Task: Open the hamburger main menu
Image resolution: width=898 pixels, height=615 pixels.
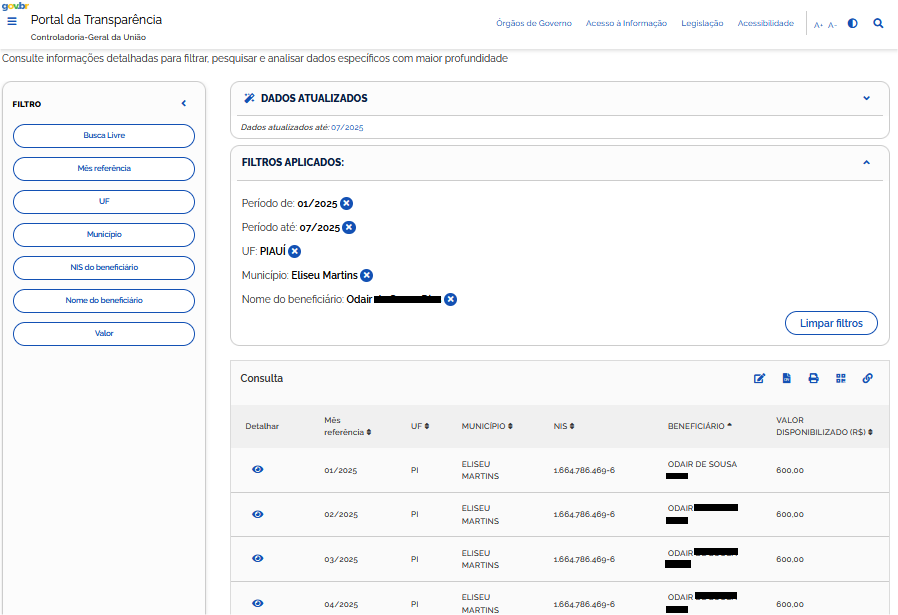Action: click(12, 21)
